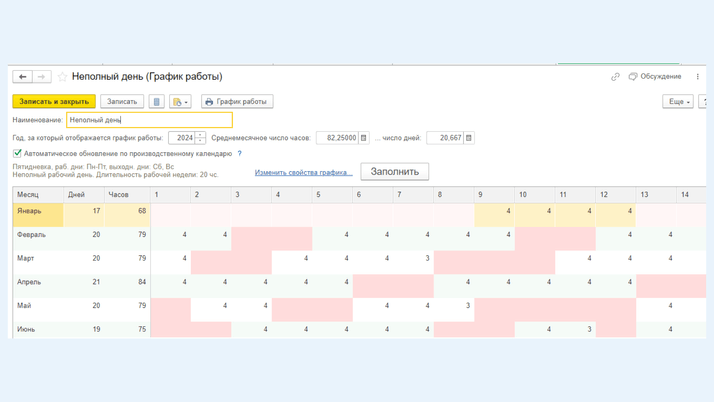The width and height of the screenshot is (714, 402).
Task: Open the Обсуждение discussion panel
Action: point(655,76)
